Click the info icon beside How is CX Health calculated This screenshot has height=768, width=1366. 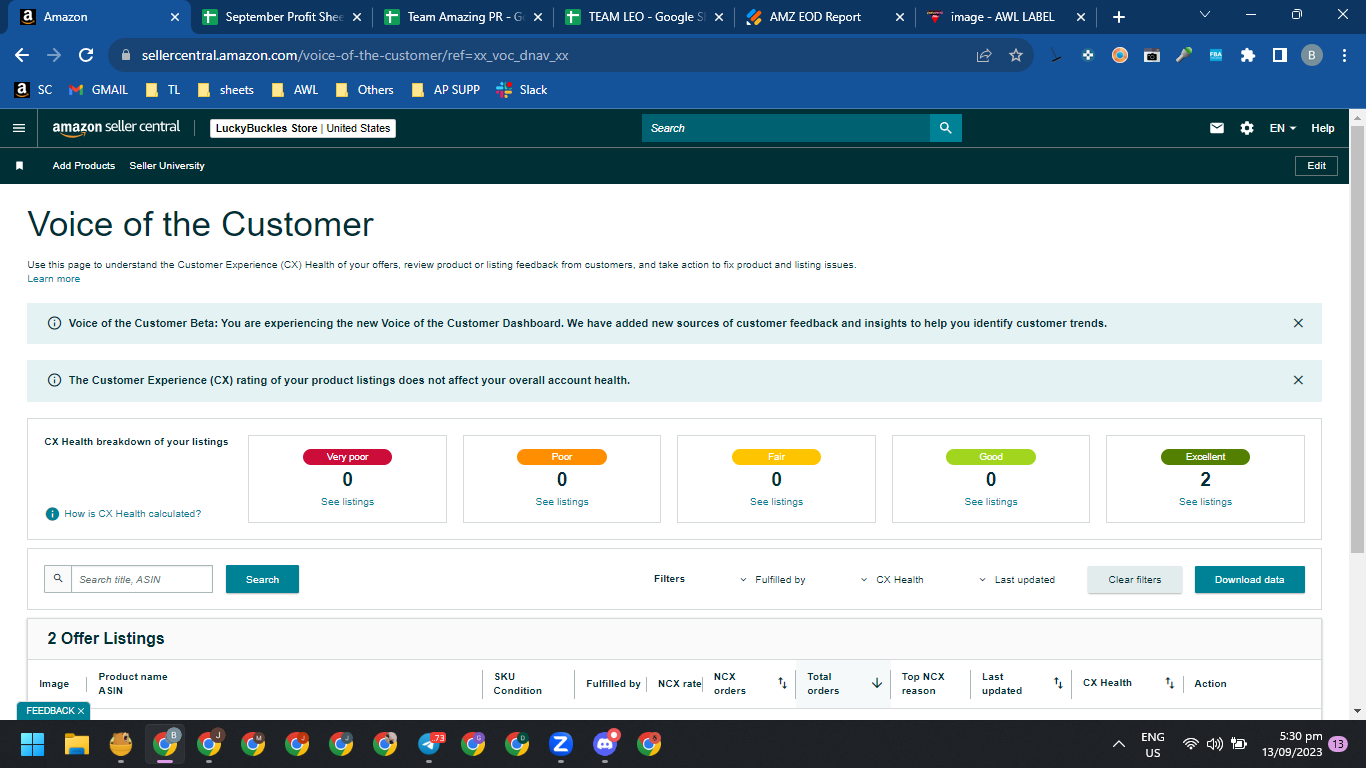(x=52, y=514)
